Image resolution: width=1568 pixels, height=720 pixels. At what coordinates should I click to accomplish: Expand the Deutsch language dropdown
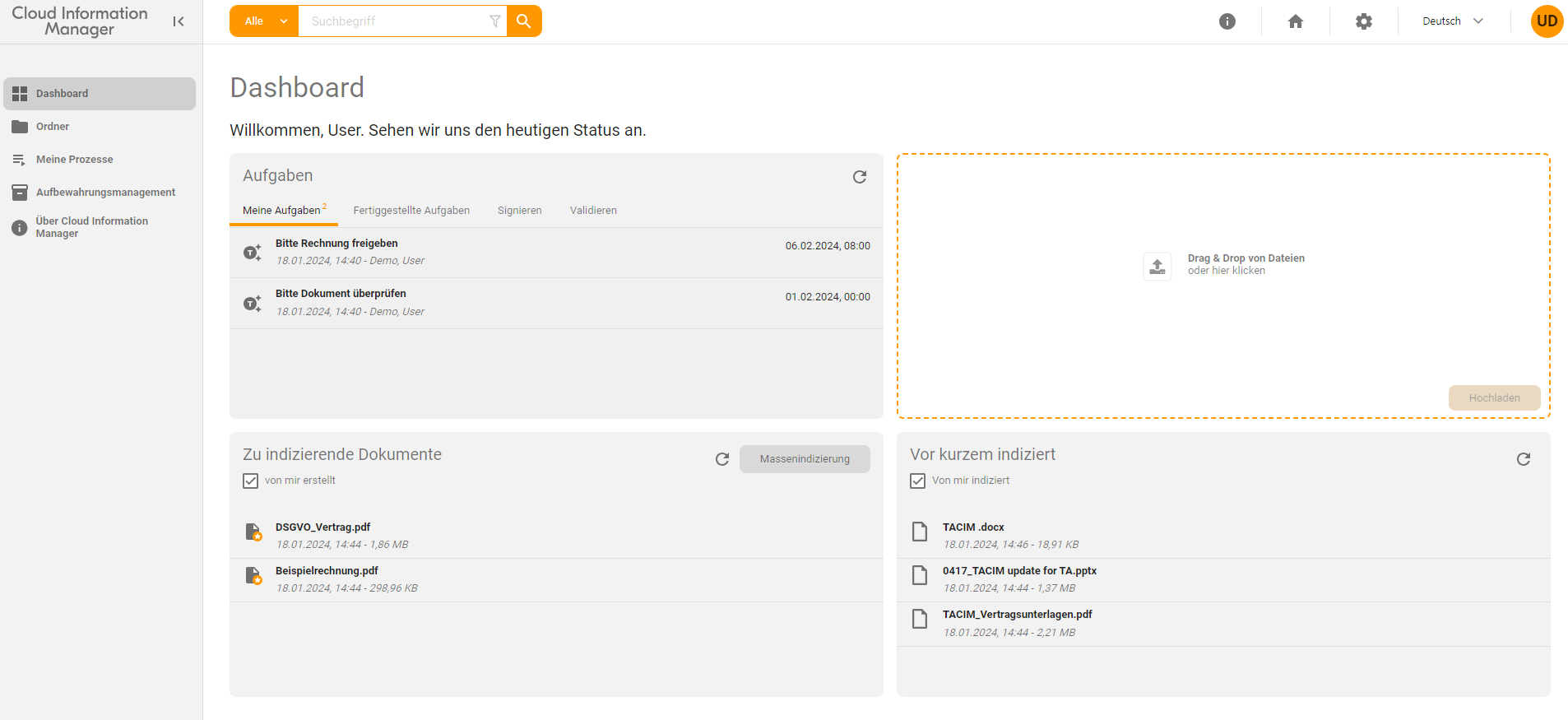click(1453, 21)
